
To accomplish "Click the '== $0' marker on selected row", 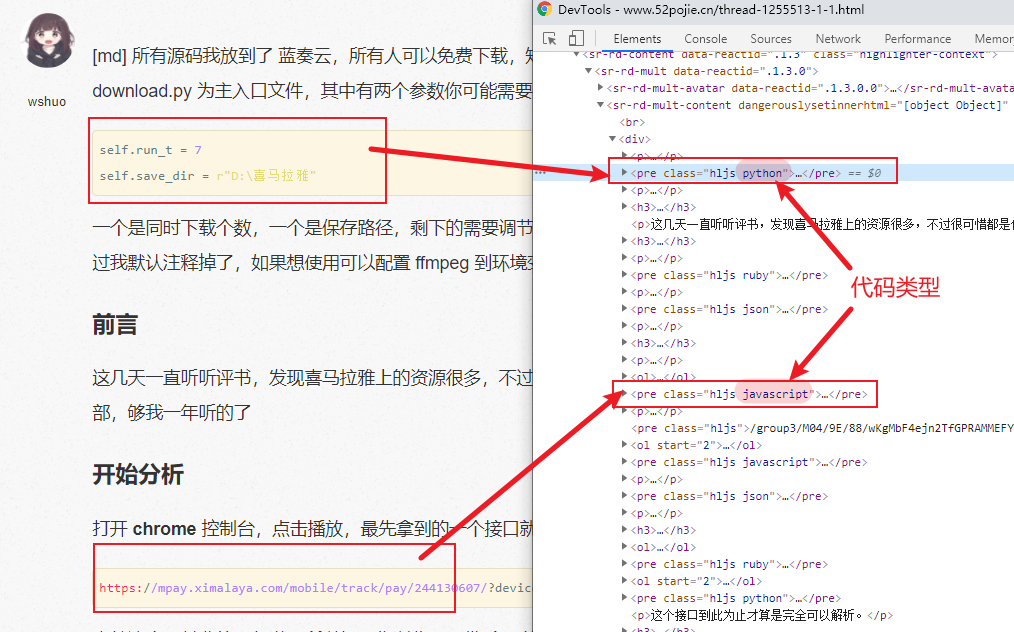I will (x=865, y=173).
